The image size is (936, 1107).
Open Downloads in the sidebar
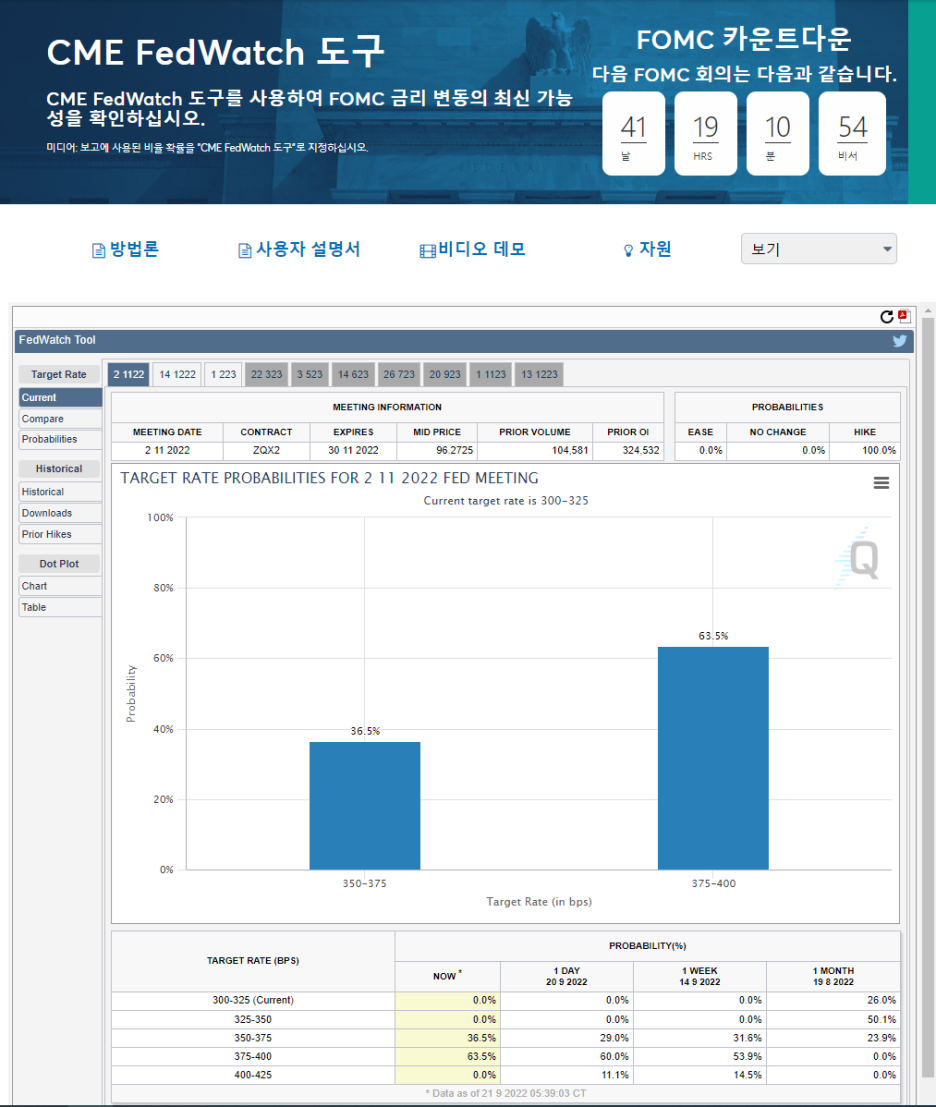pyautogui.click(x=61, y=513)
